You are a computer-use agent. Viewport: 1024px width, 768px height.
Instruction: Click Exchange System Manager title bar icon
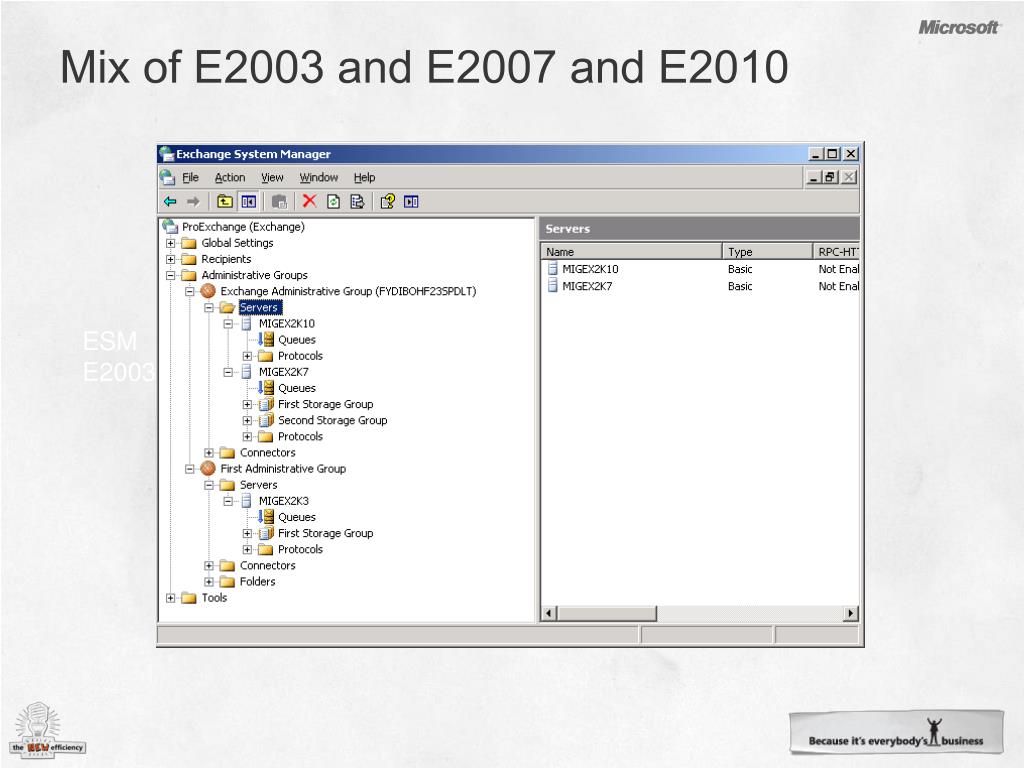click(x=167, y=153)
